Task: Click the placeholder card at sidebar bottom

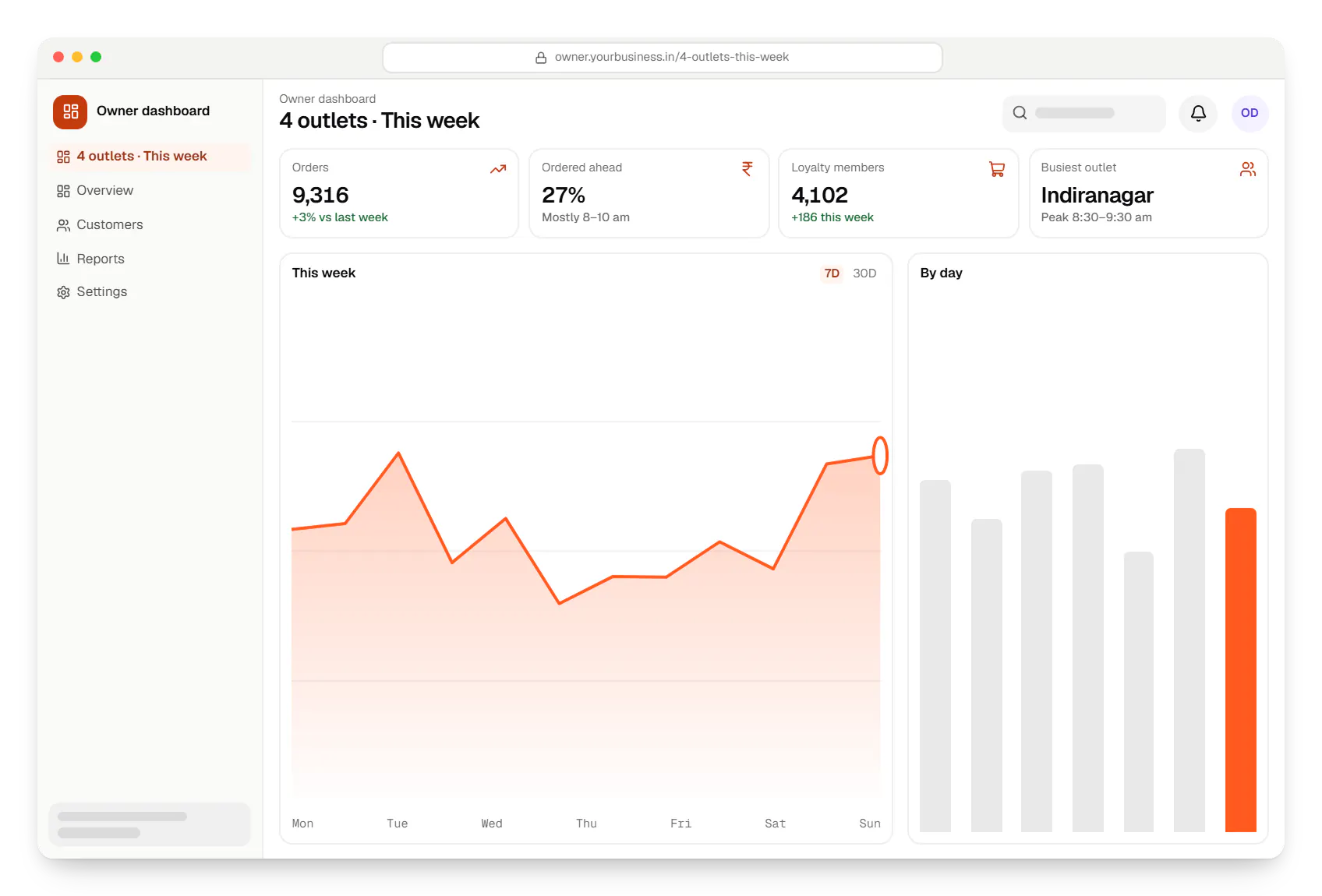Action: point(150,824)
